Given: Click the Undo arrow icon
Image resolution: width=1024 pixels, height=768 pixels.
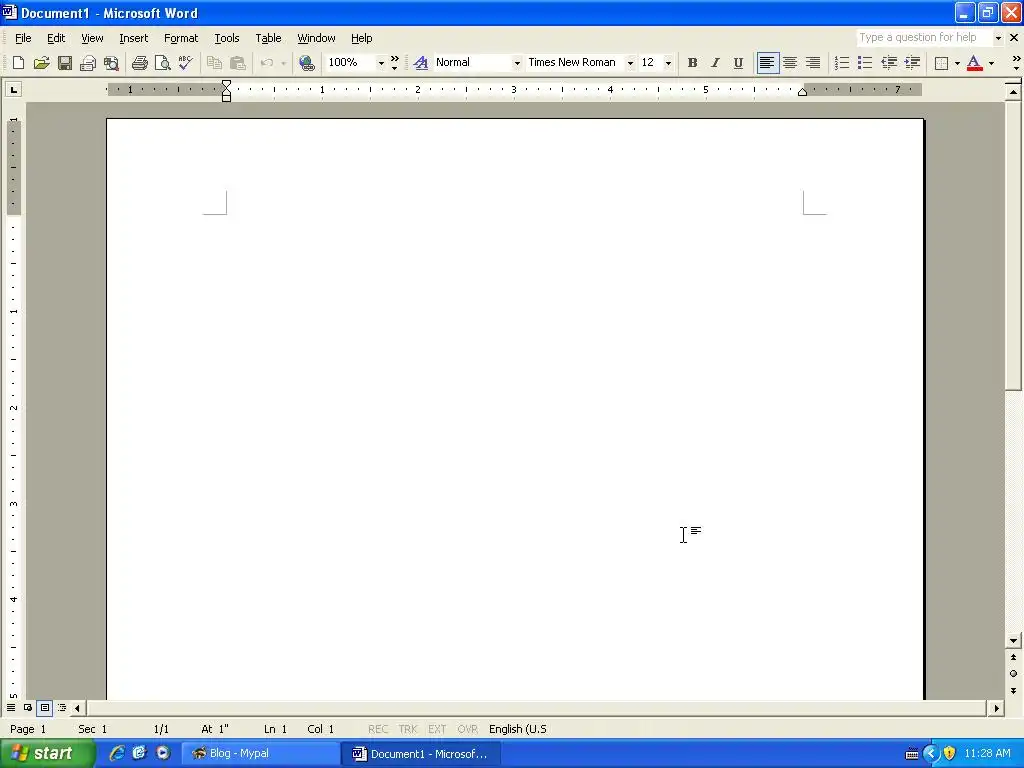Looking at the screenshot, I should point(266,63).
